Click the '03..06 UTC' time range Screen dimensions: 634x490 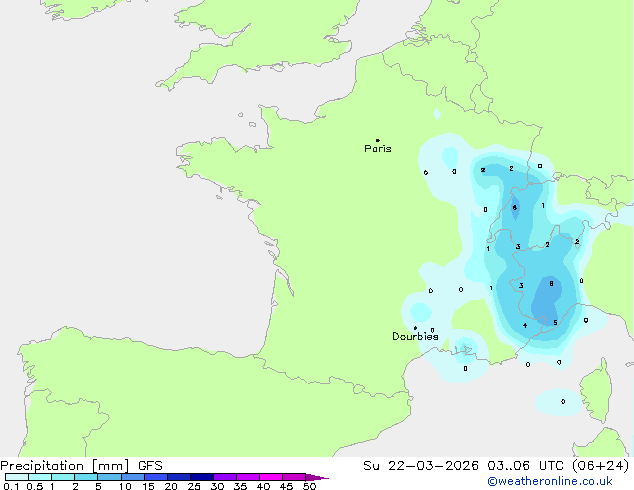(x=525, y=466)
